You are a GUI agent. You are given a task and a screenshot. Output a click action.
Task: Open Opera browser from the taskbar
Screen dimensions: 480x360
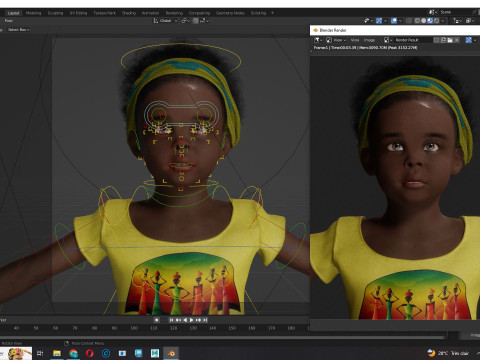(90, 353)
